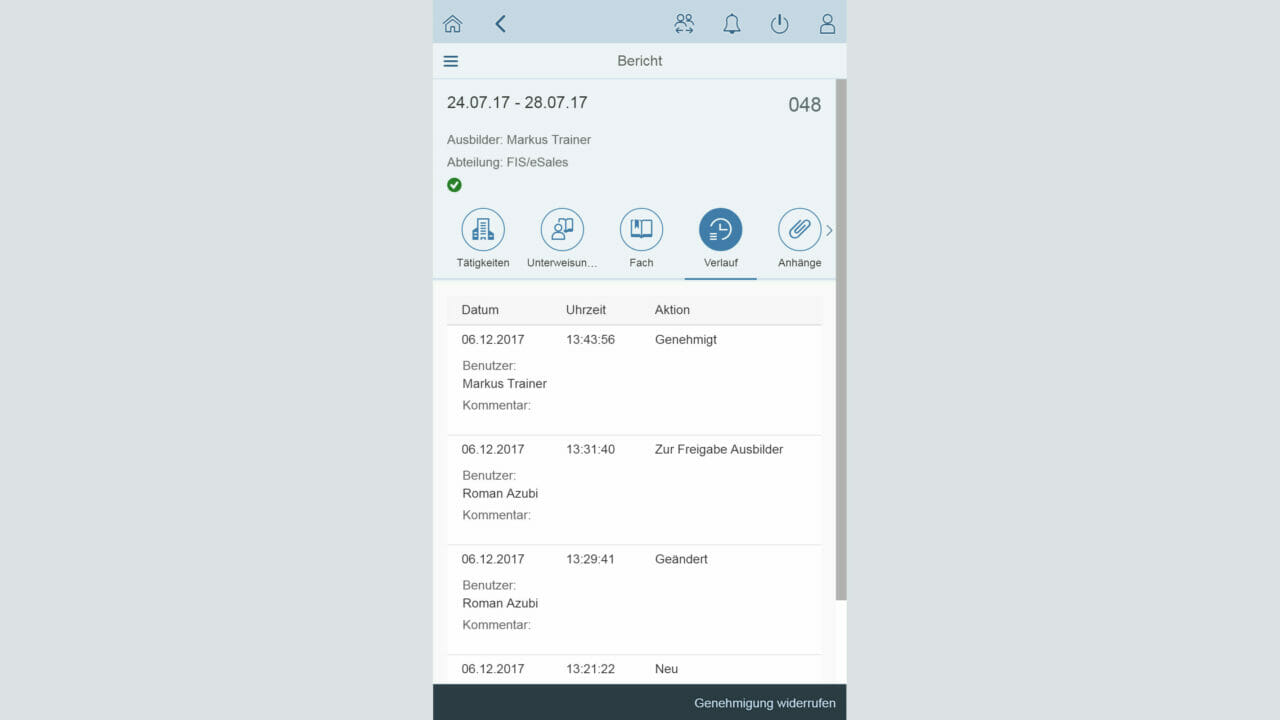Click user Markus Trainer in history
Image resolution: width=1280 pixels, height=720 pixels.
coord(504,384)
